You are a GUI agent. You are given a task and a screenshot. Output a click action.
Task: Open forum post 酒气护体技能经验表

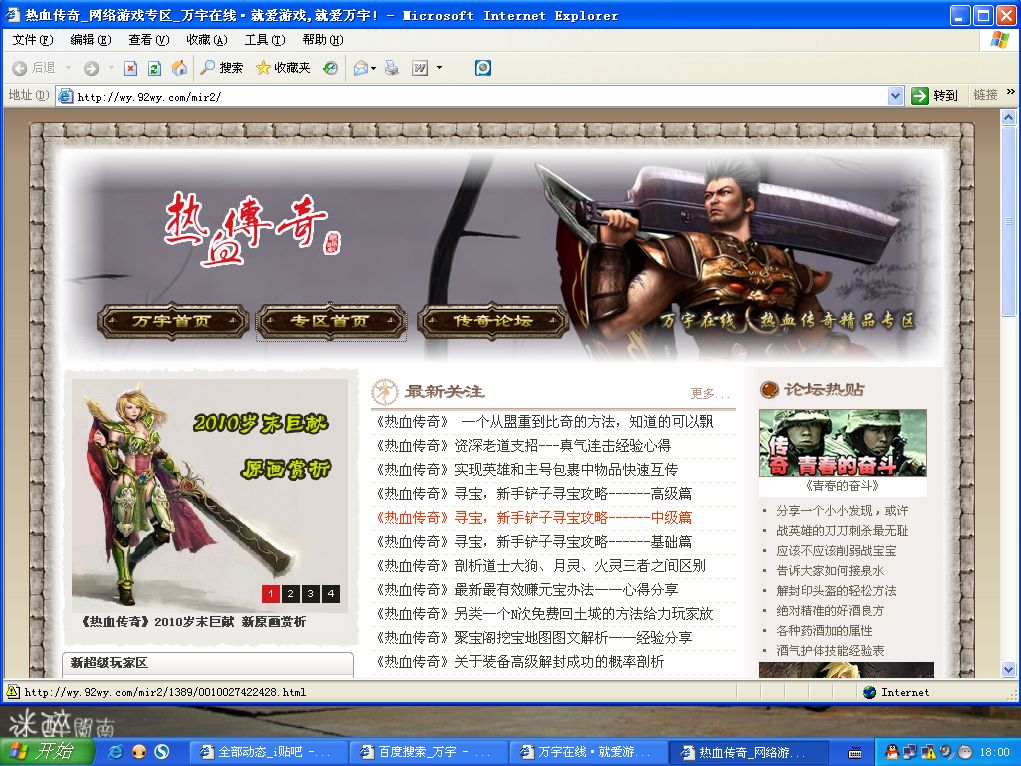tap(830, 651)
